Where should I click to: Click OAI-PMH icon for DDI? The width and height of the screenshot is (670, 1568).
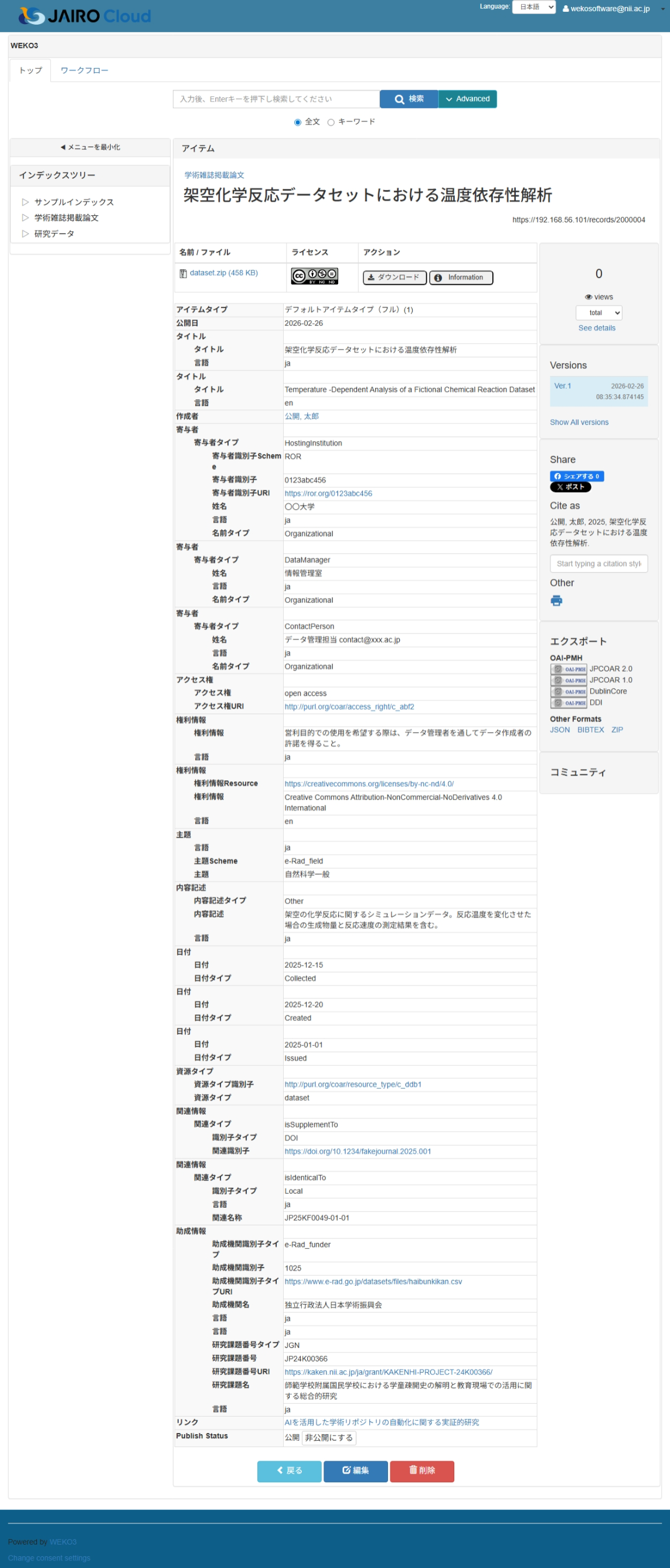coord(569,703)
